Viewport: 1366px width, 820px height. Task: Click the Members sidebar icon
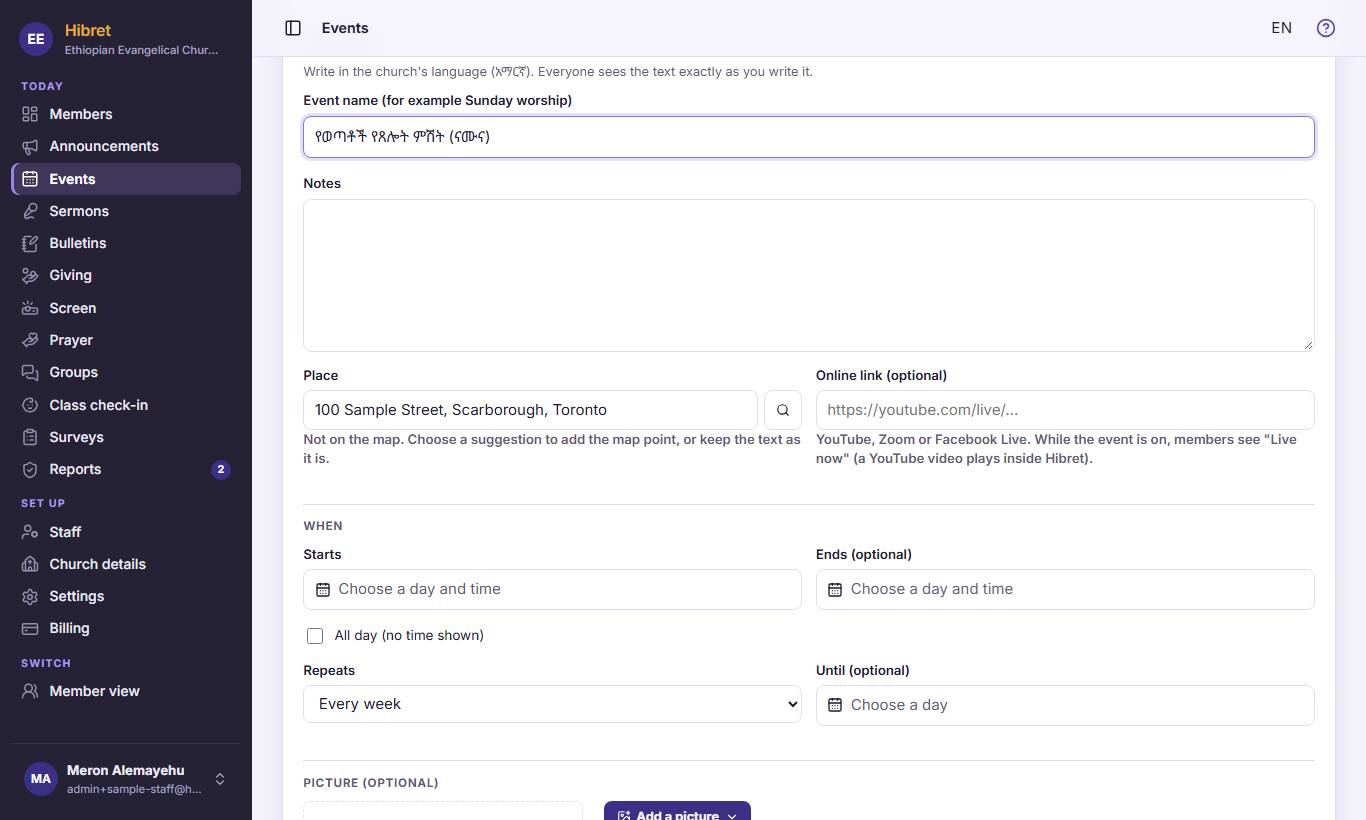click(30, 114)
